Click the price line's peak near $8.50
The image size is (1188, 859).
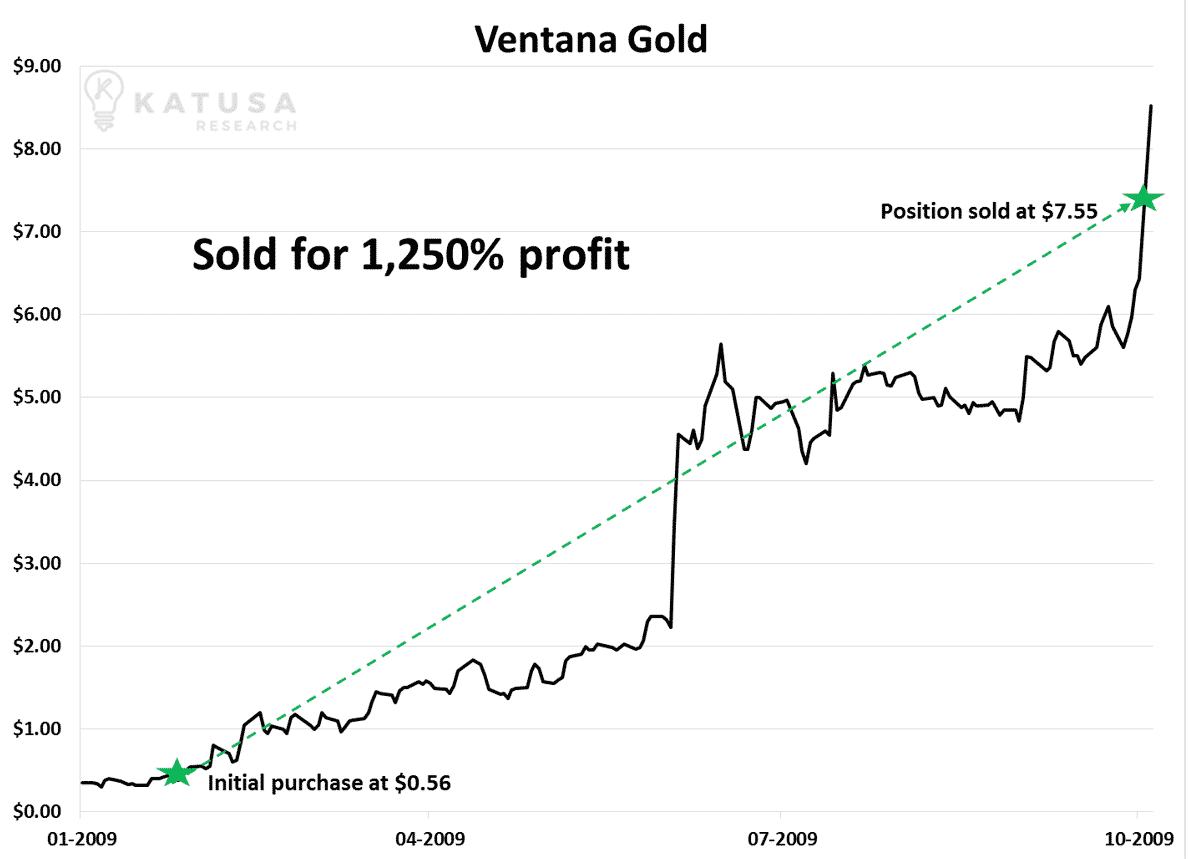click(1151, 107)
